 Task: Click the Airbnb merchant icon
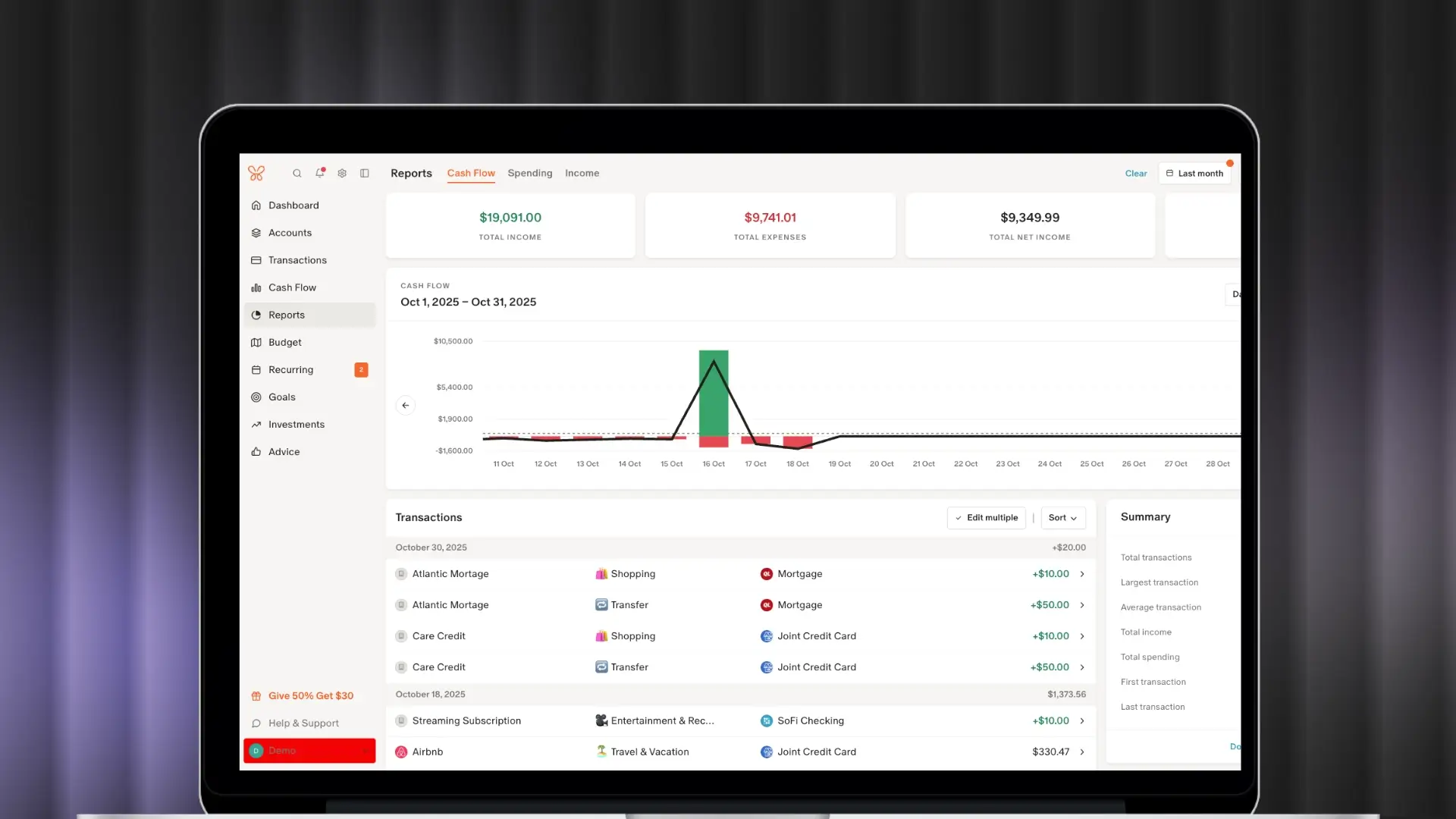tap(401, 752)
